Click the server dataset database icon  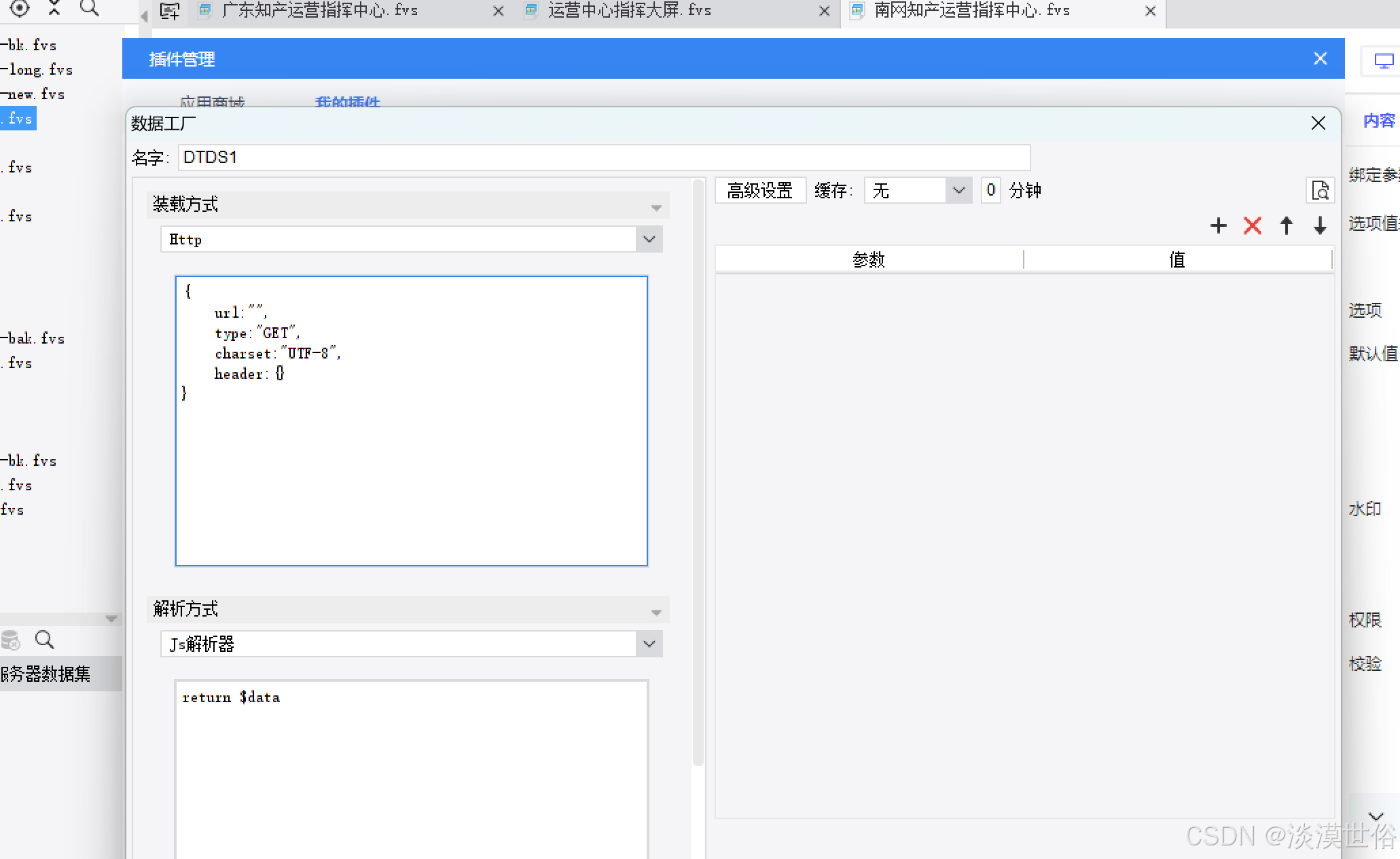pos(11,640)
